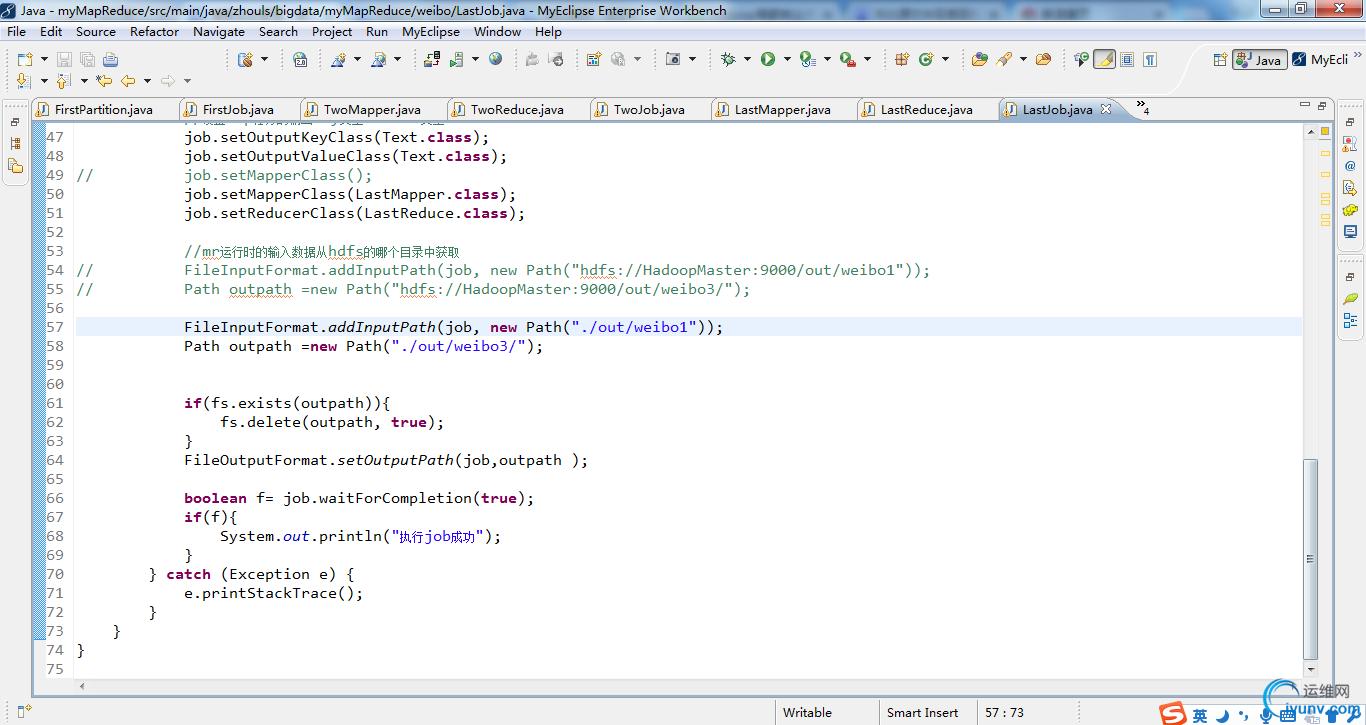Open the Refactor menu
Viewport: 1366px width, 725px height.
155,31
